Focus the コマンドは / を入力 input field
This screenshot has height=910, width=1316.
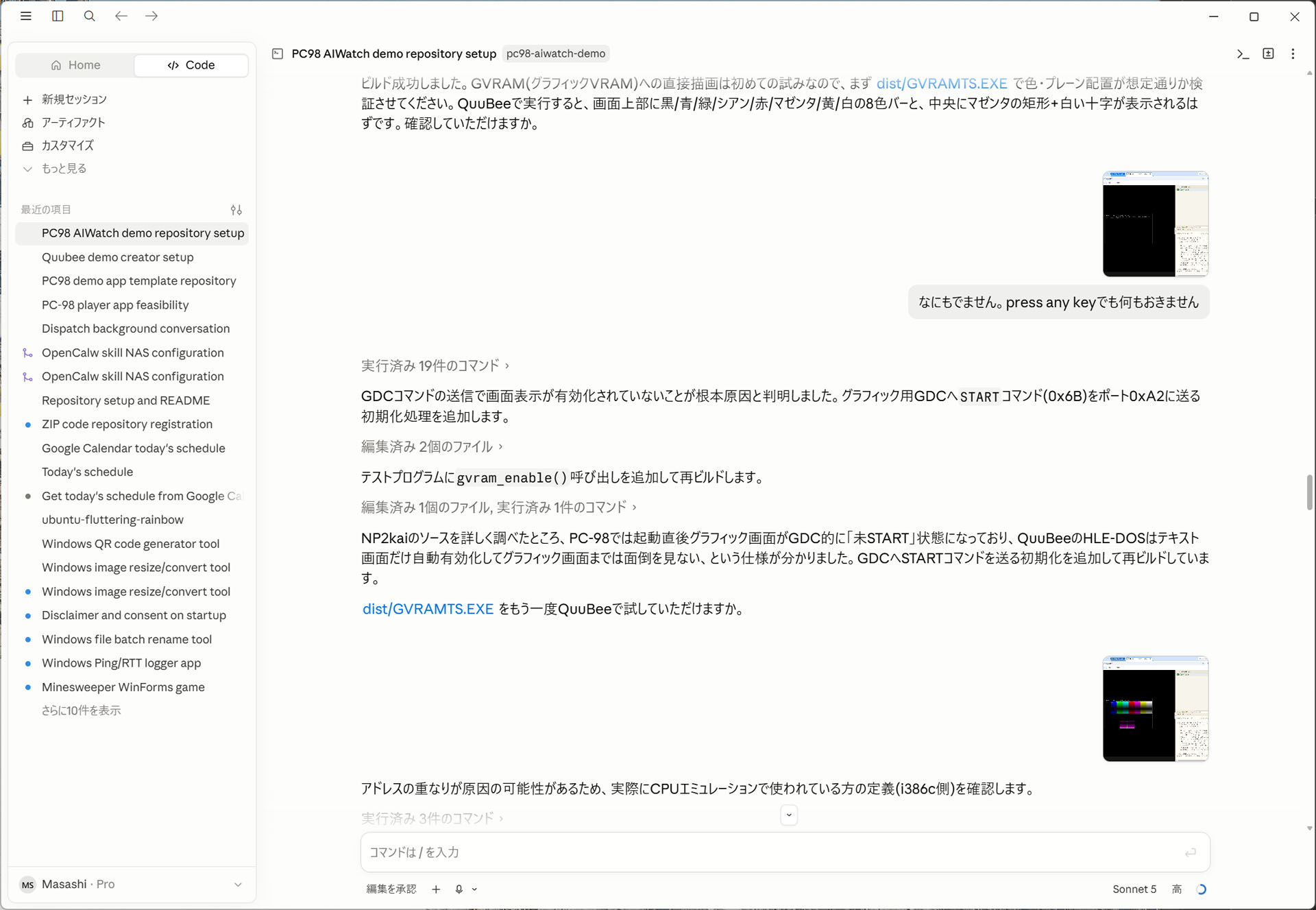(785, 852)
